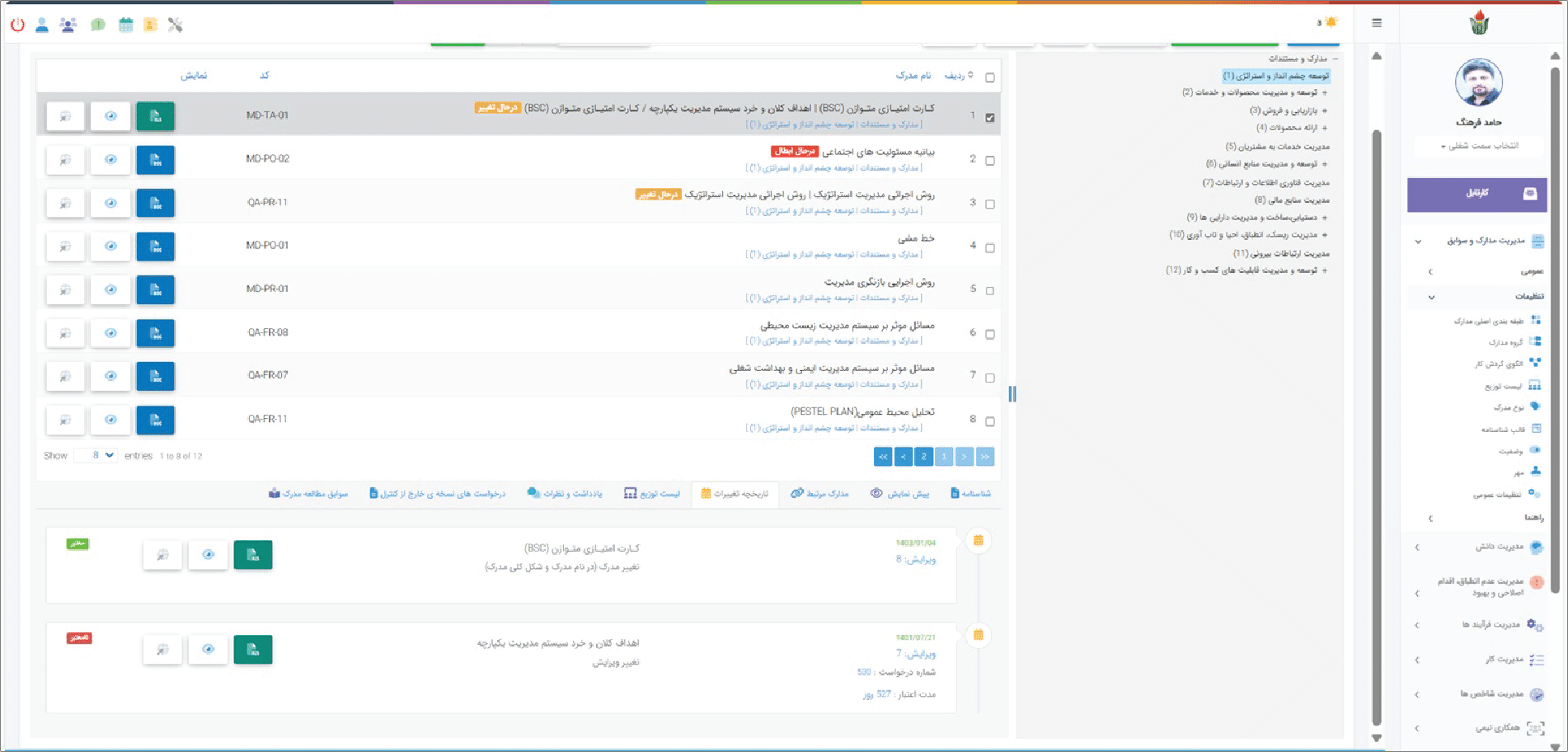Expand the بازاریابی و فروش tree node
The image size is (1568, 752).
tap(1325, 110)
